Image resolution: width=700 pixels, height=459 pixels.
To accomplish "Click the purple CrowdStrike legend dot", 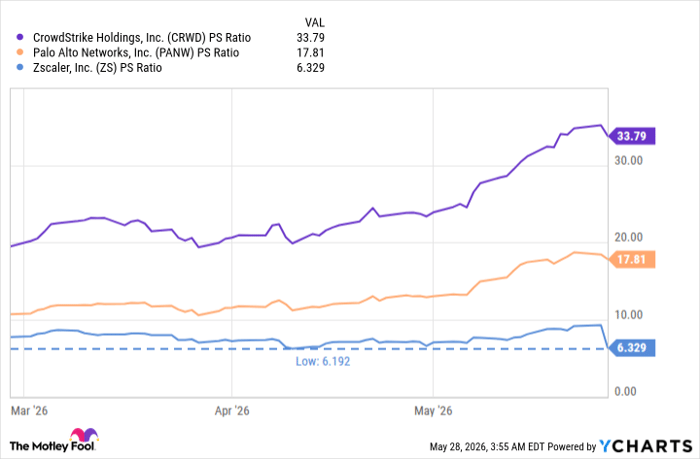I will point(20,38).
